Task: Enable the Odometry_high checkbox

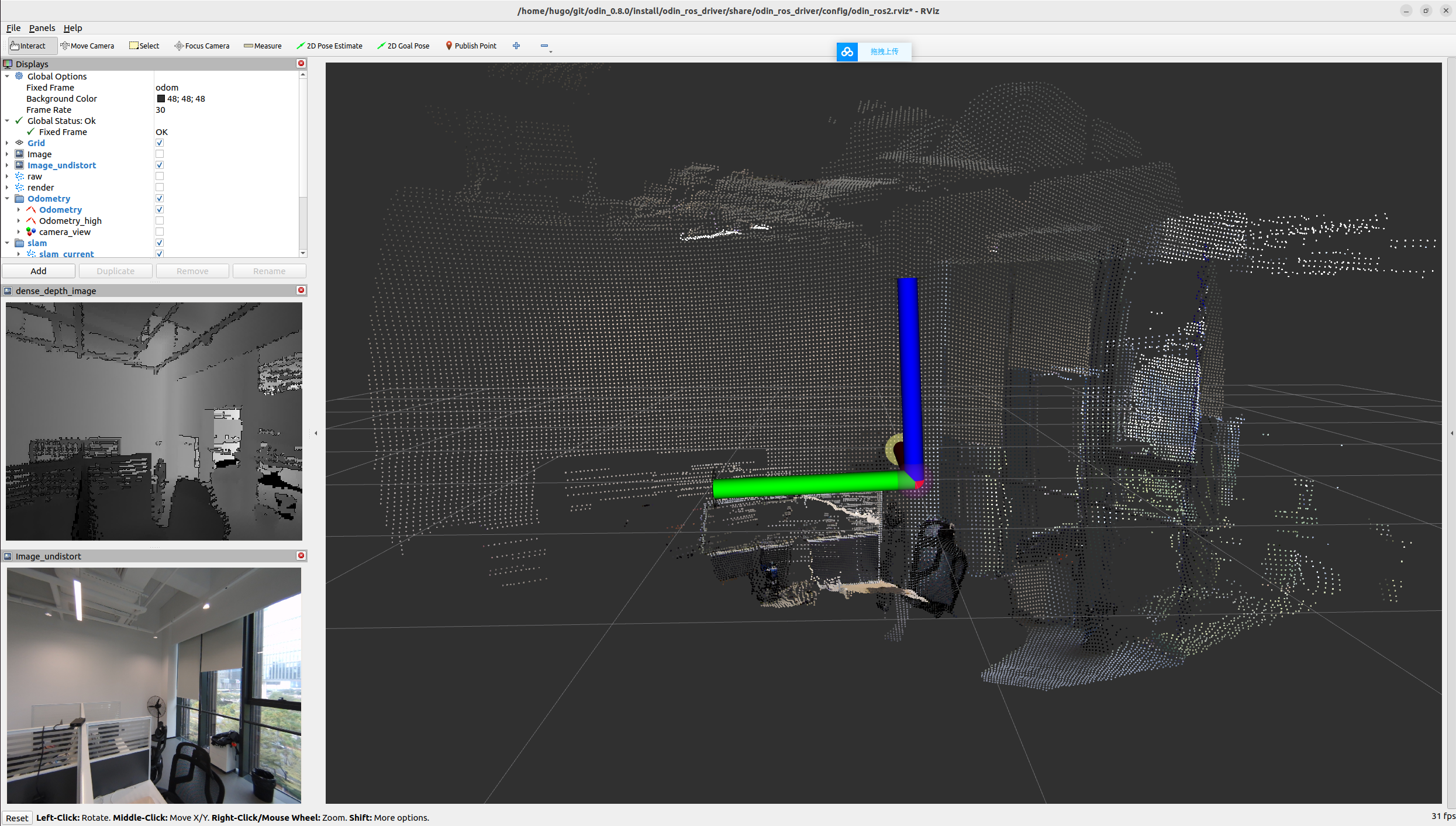Action: click(x=160, y=221)
